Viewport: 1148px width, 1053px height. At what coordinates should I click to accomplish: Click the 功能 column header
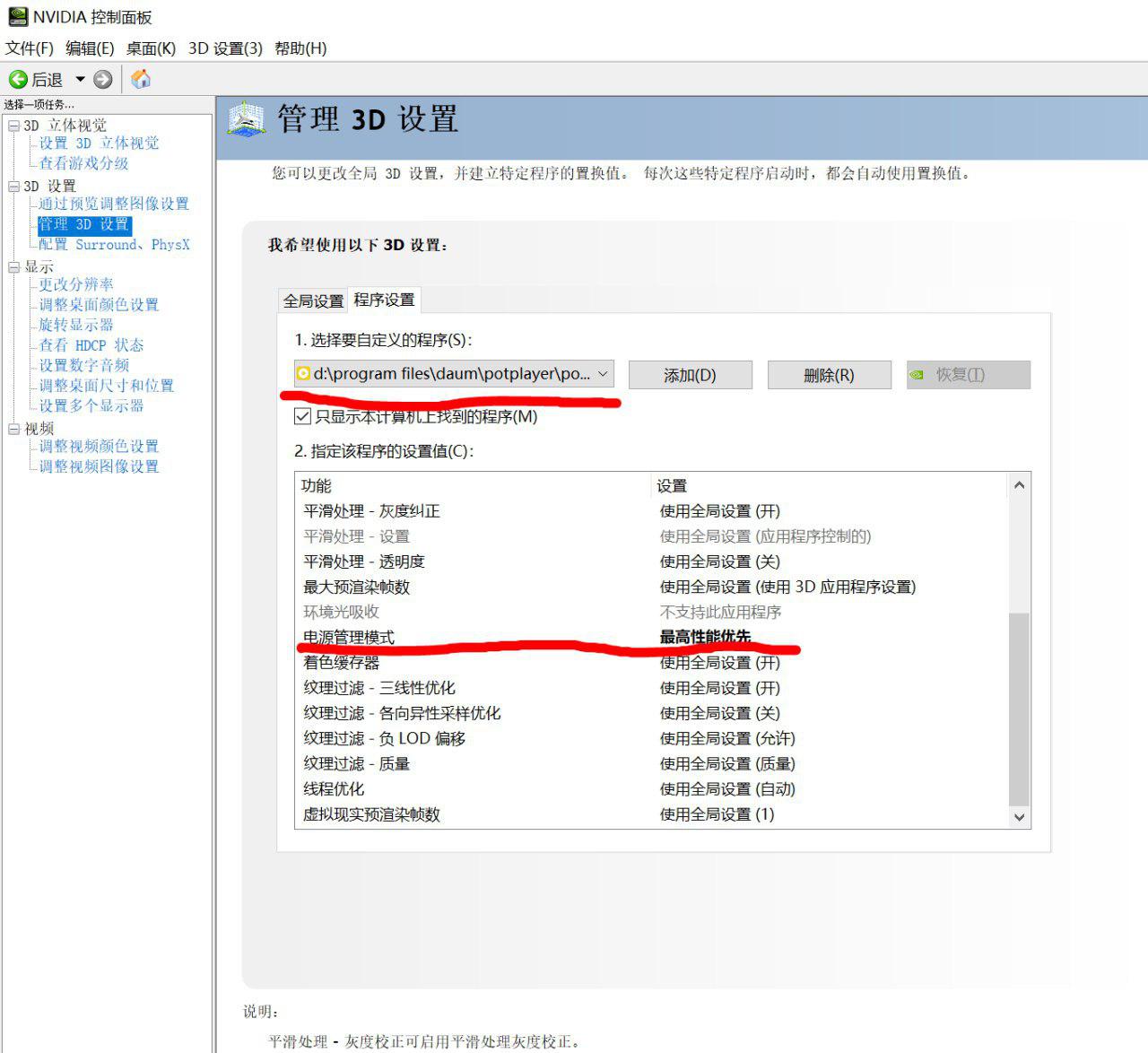pos(473,485)
